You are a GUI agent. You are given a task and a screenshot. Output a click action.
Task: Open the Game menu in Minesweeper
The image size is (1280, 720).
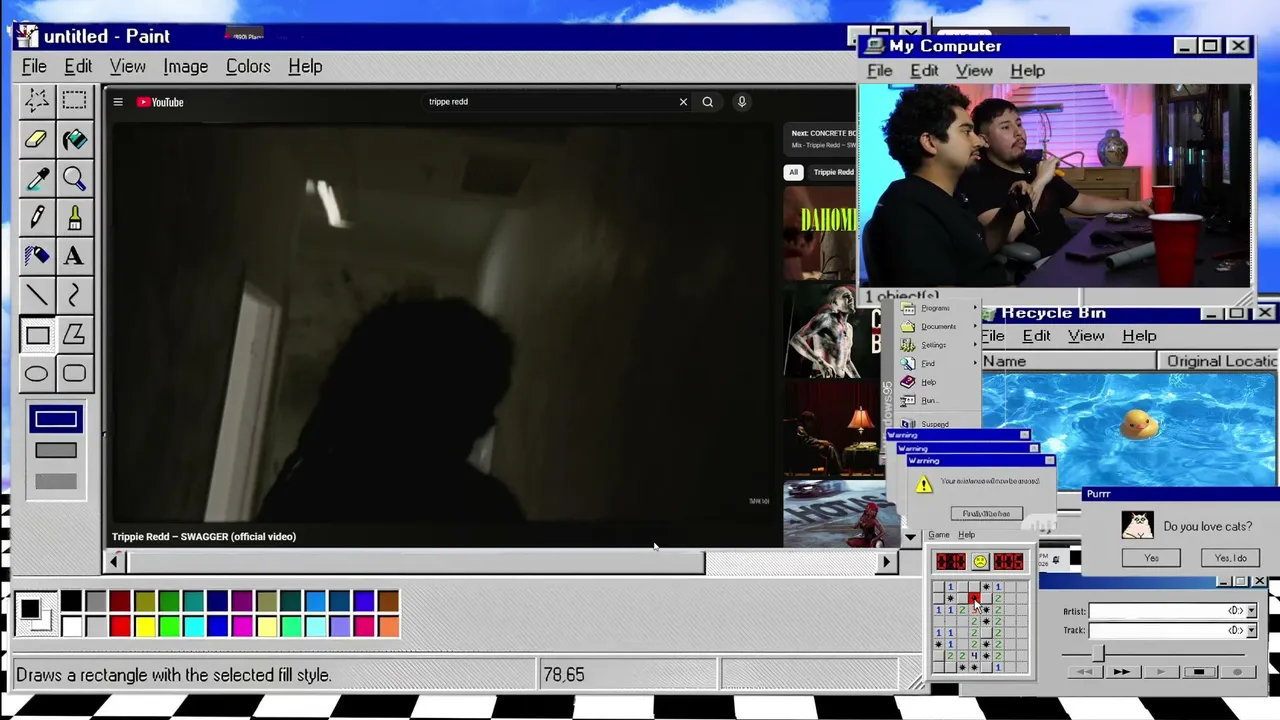(939, 535)
